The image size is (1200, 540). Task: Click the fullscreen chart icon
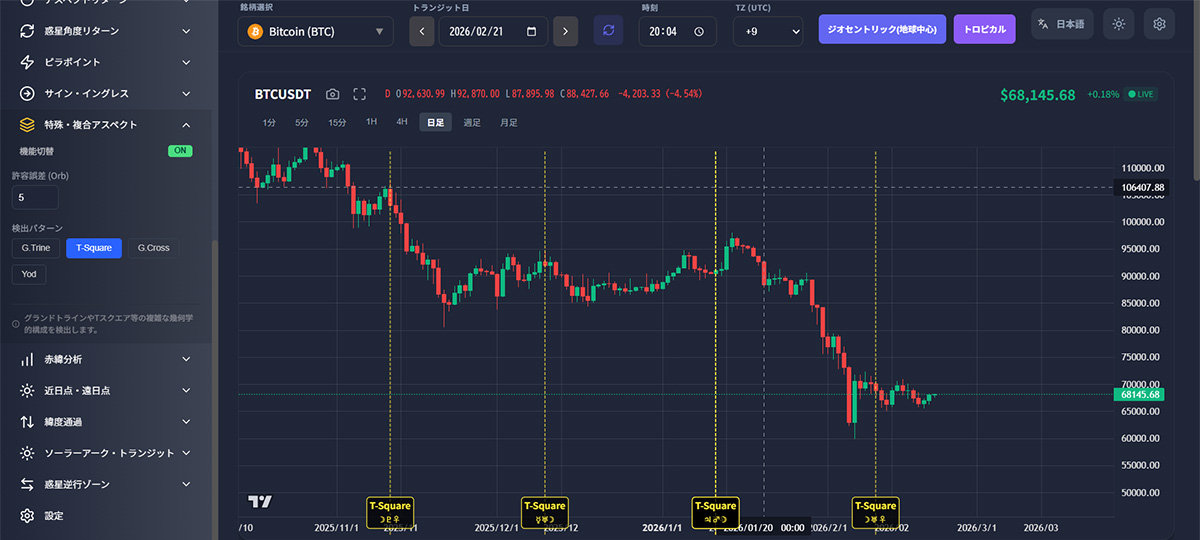click(x=359, y=94)
